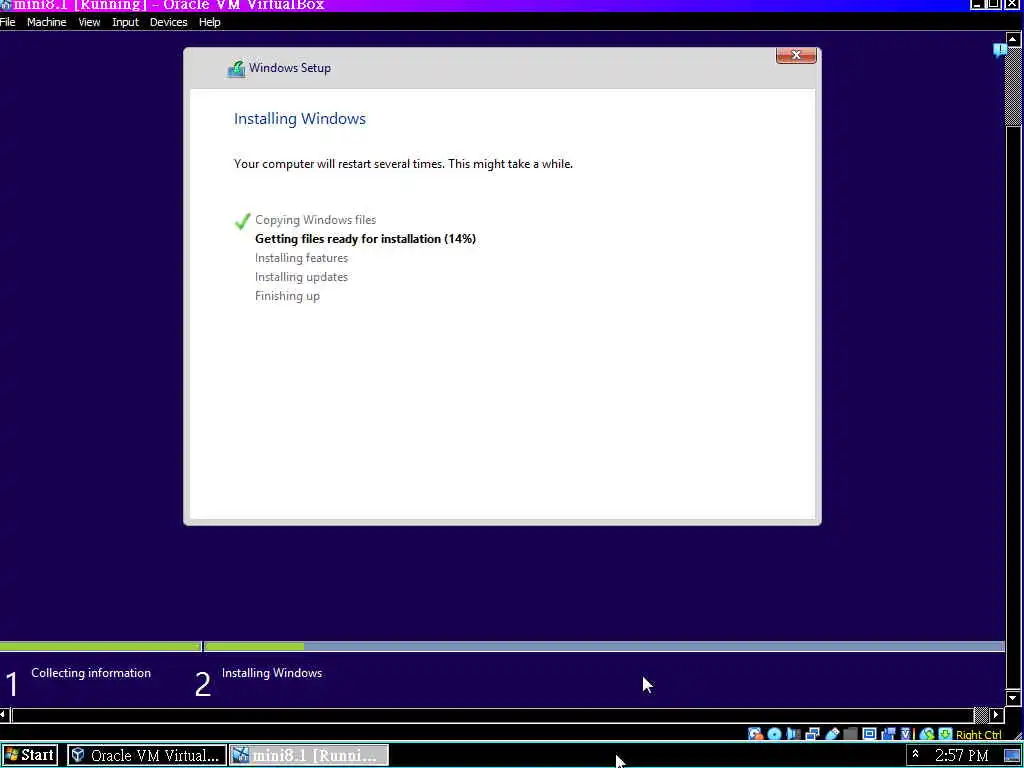Click "Getting files ready for installation (14%)"
Screen dimensions: 1024x768
[365, 239]
